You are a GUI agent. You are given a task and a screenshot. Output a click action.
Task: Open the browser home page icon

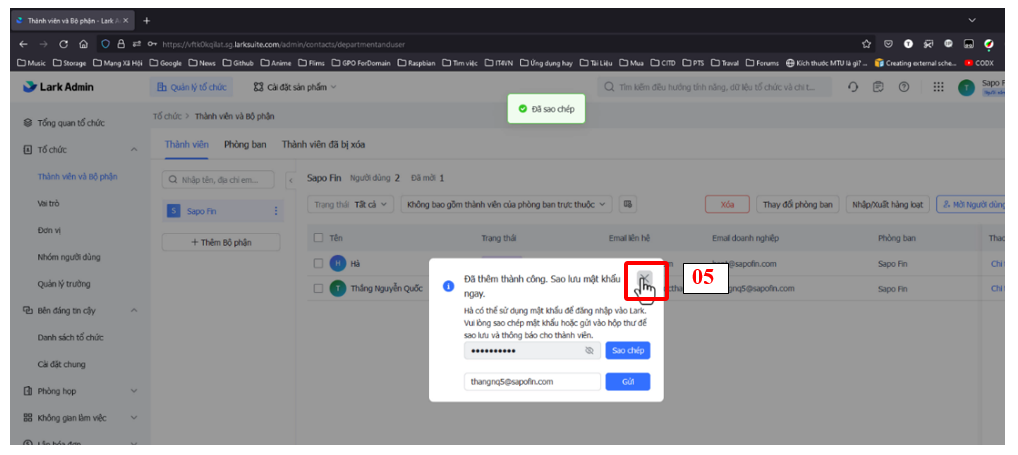84,44
